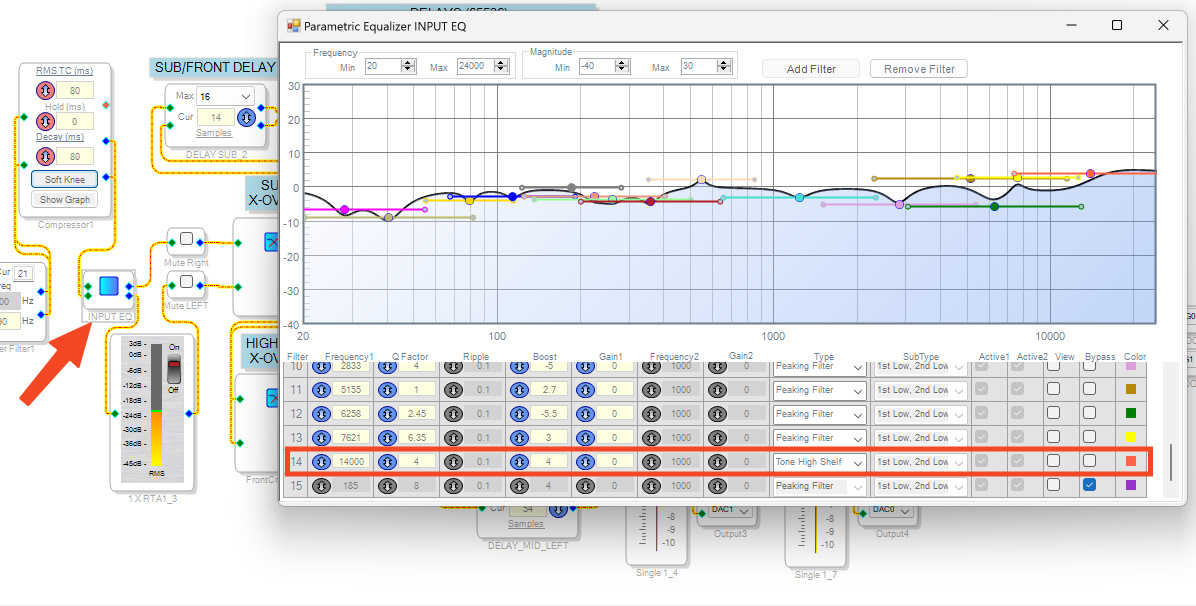Click DELAY SUB_2 Cur samples spinner knob
The image size is (1196, 606).
point(246,118)
